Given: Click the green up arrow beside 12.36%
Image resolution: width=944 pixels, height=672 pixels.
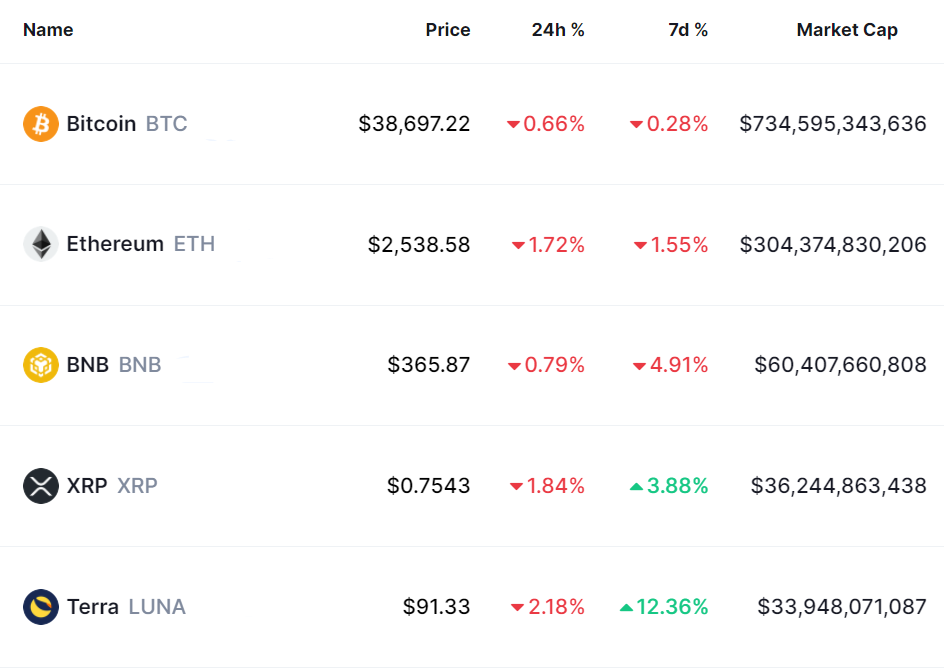Looking at the screenshot, I should pyautogui.click(x=626, y=607).
